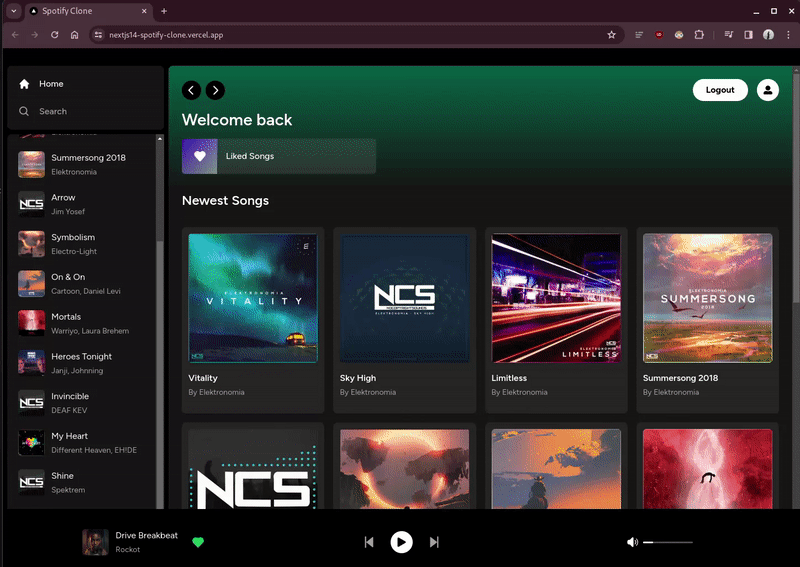The height and width of the screenshot is (567, 800).
Task: Select Limitless song card
Action: pyautogui.click(x=556, y=320)
